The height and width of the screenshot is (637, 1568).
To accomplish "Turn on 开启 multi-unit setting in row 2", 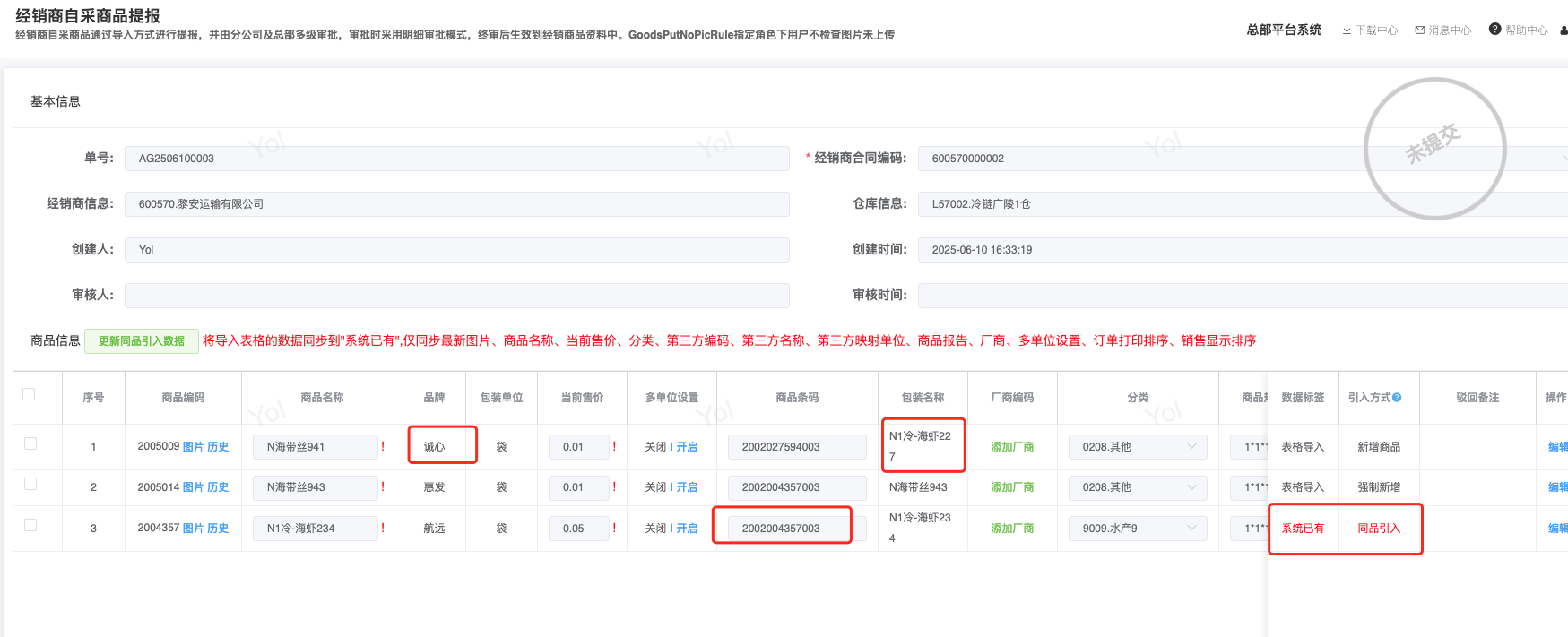I will [x=687, y=487].
